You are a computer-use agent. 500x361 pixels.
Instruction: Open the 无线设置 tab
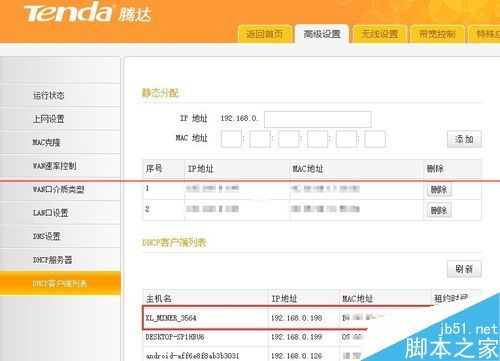(380, 34)
